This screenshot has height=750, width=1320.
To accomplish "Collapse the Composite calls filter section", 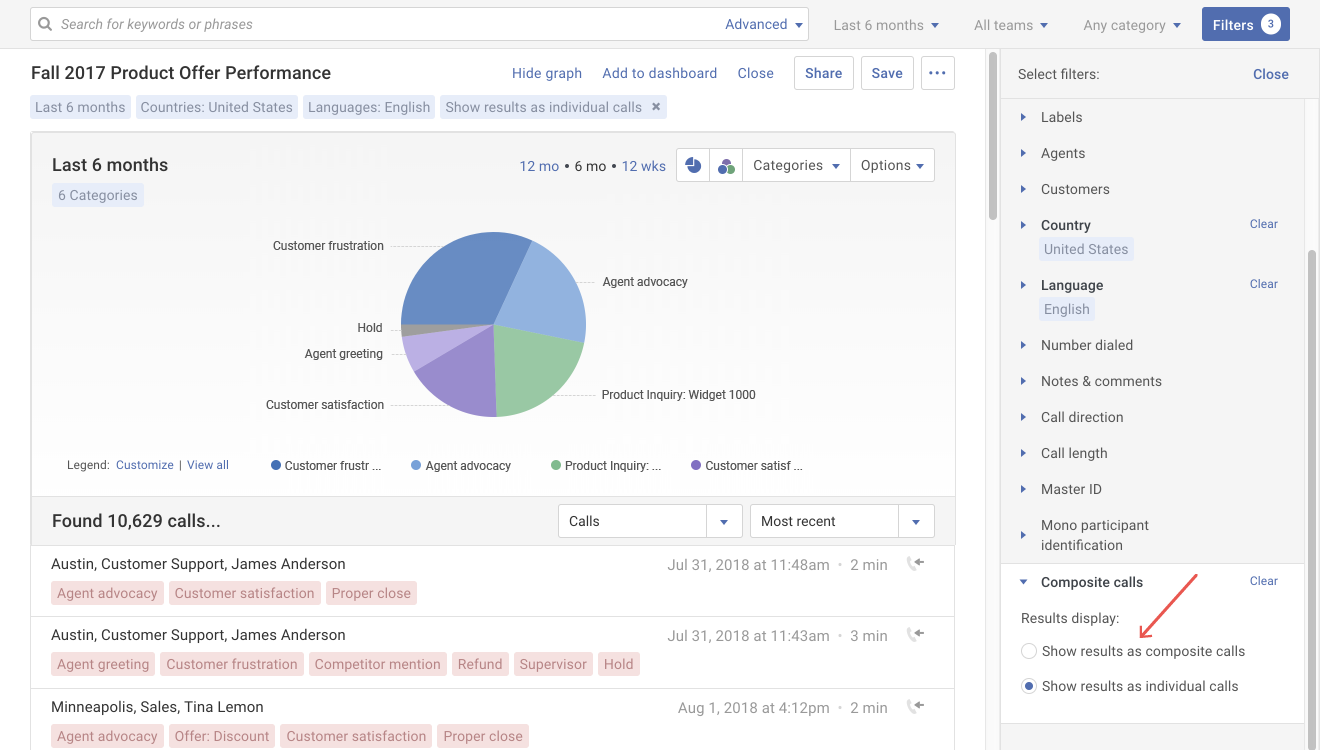I will [x=1023, y=582].
